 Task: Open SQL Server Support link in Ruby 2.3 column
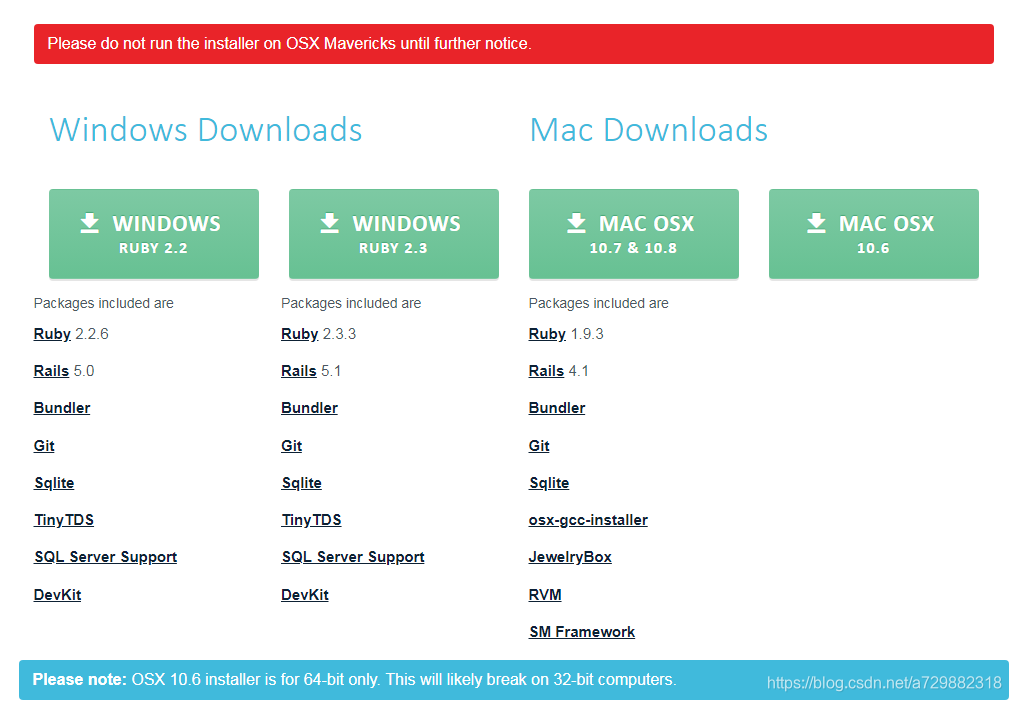(x=353, y=557)
